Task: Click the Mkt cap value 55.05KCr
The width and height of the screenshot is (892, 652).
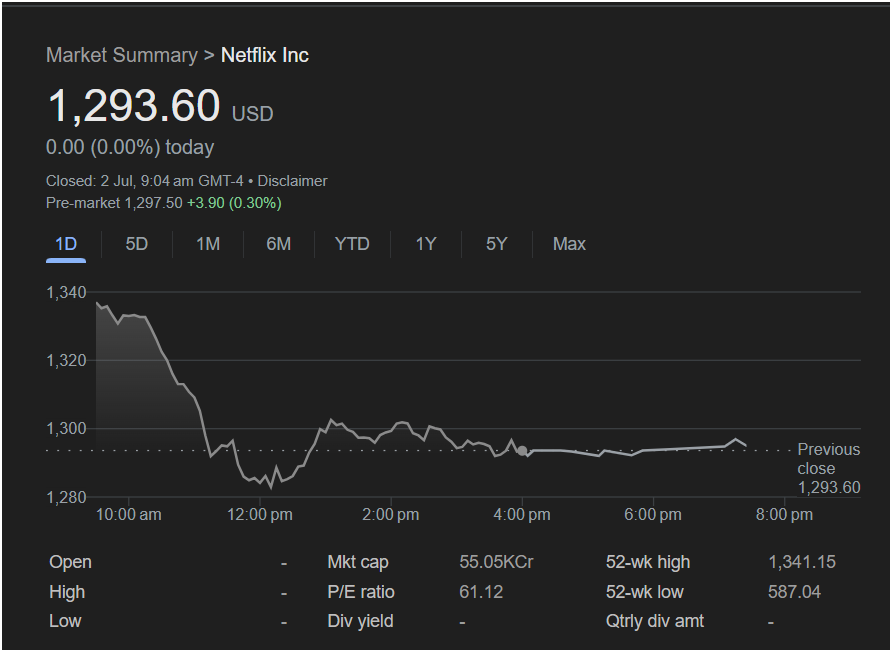Action: click(496, 562)
